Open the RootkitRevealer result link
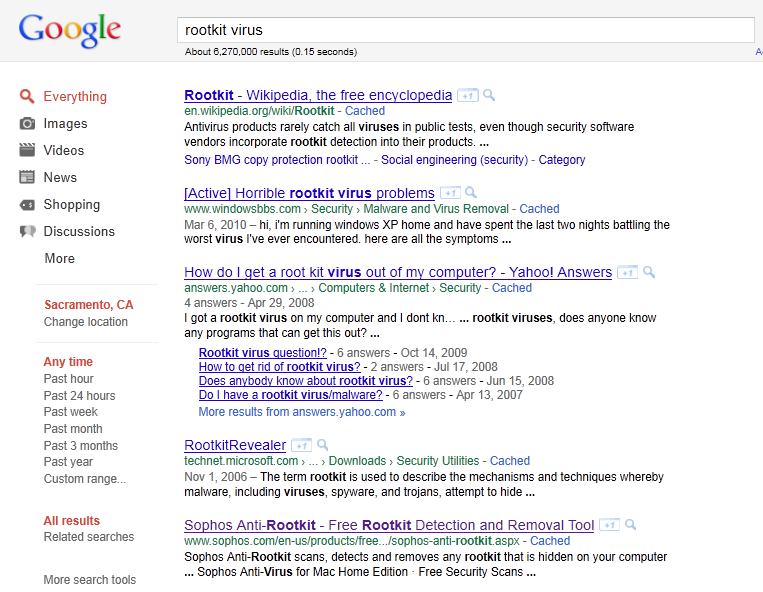Image resolution: width=763 pixels, height=592 pixels. tap(235, 445)
